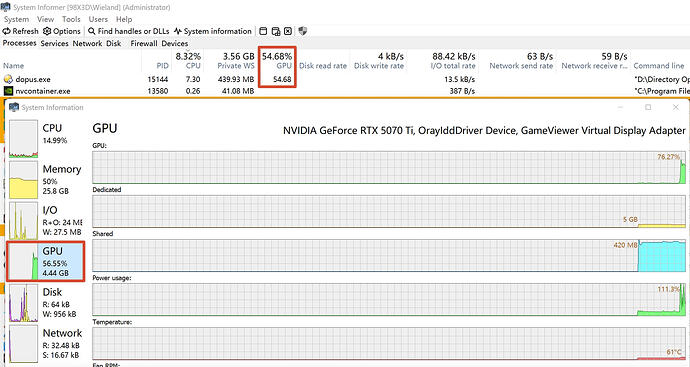Screen dimensions: 690x367
Task: Switch to the Network tab
Action: (x=87, y=44)
